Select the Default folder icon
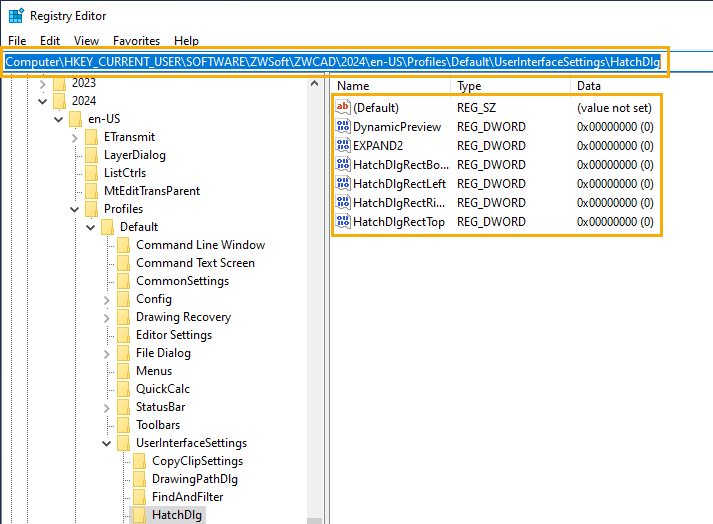Viewport: 713px width, 524px height. point(107,227)
